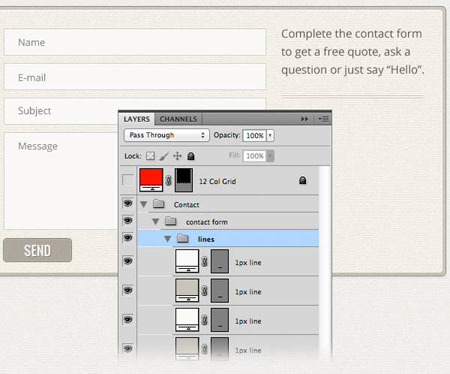
Task: Click the Message text area
Action: point(61,181)
